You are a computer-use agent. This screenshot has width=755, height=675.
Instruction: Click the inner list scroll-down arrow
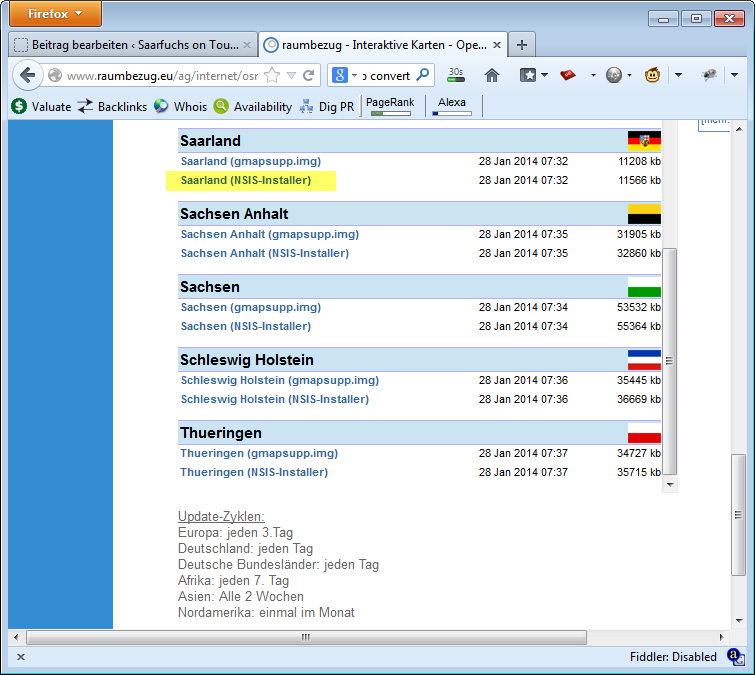point(670,484)
